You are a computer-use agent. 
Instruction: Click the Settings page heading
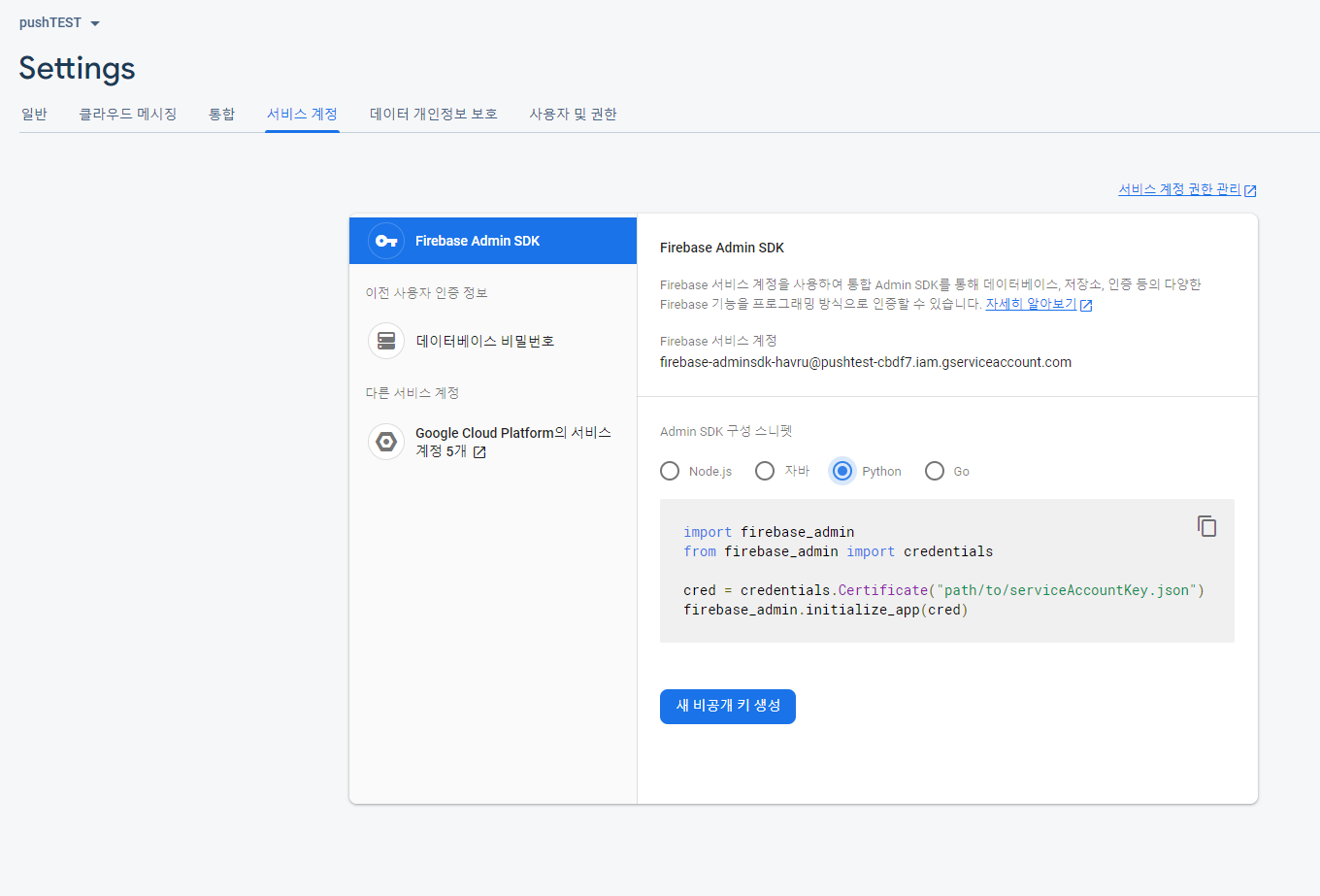77,68
